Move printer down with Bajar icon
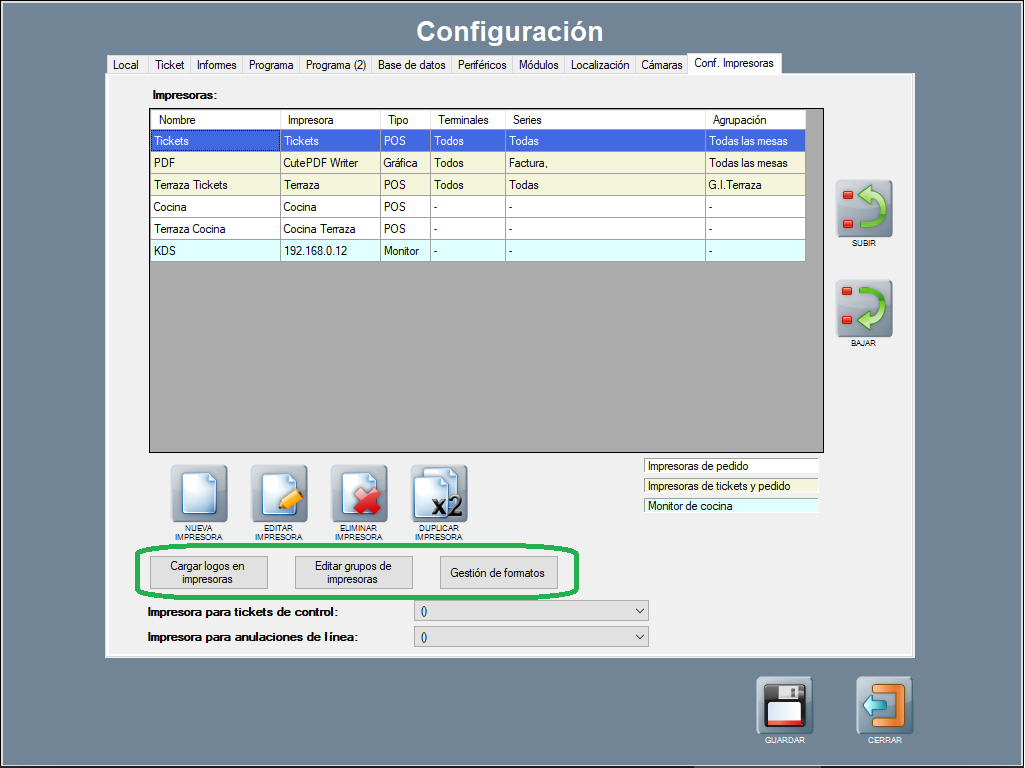This screenshot has width=1025, height=768. click(x=863, y=309)
